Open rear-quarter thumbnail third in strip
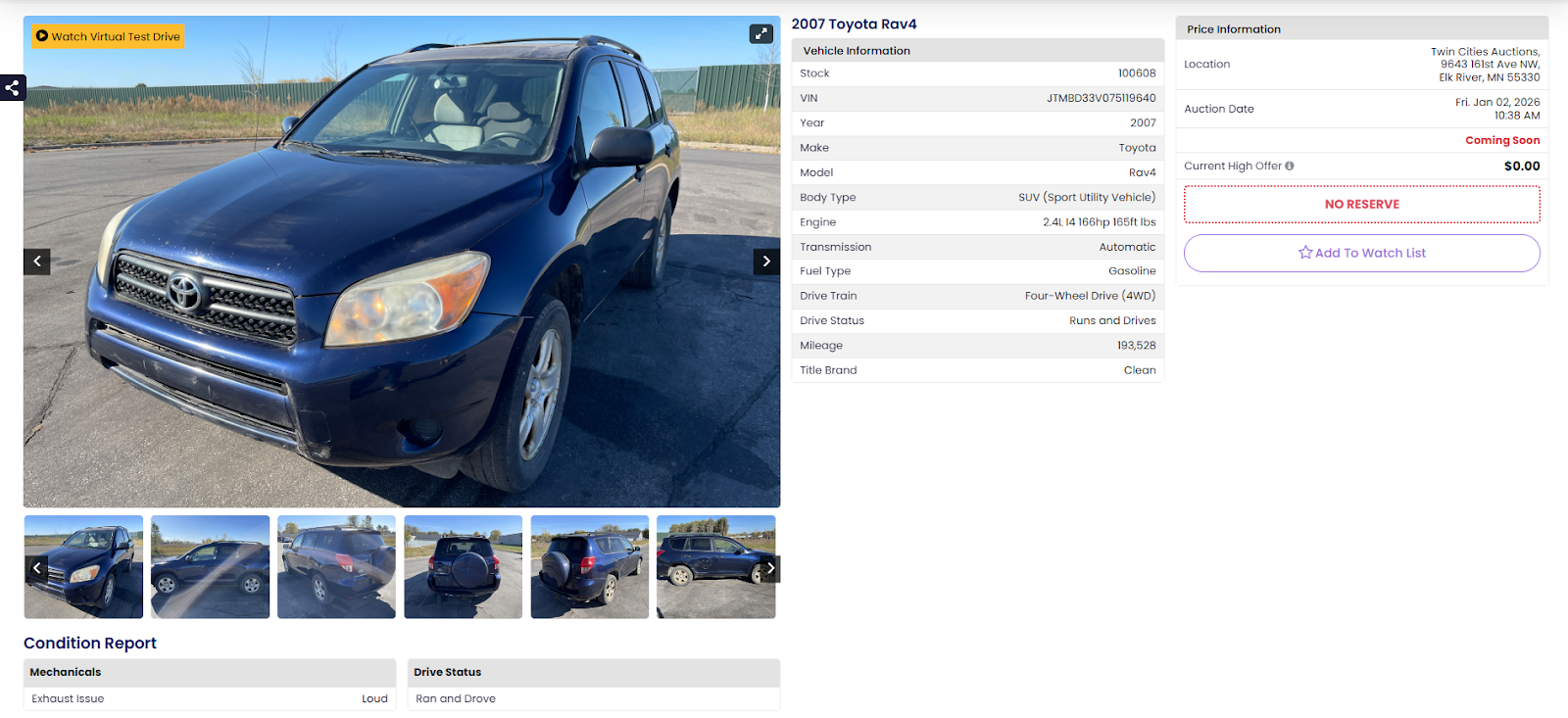 [336, 567]
